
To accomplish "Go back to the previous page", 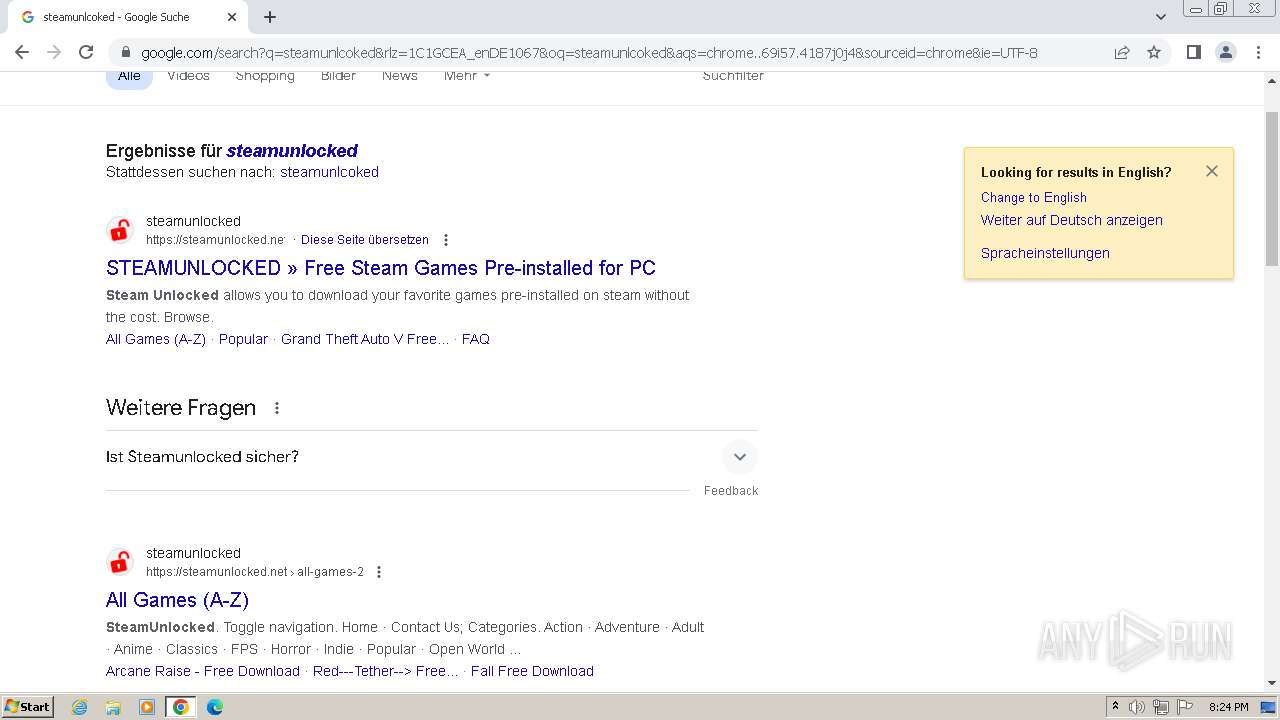I will tap(22, 53).
